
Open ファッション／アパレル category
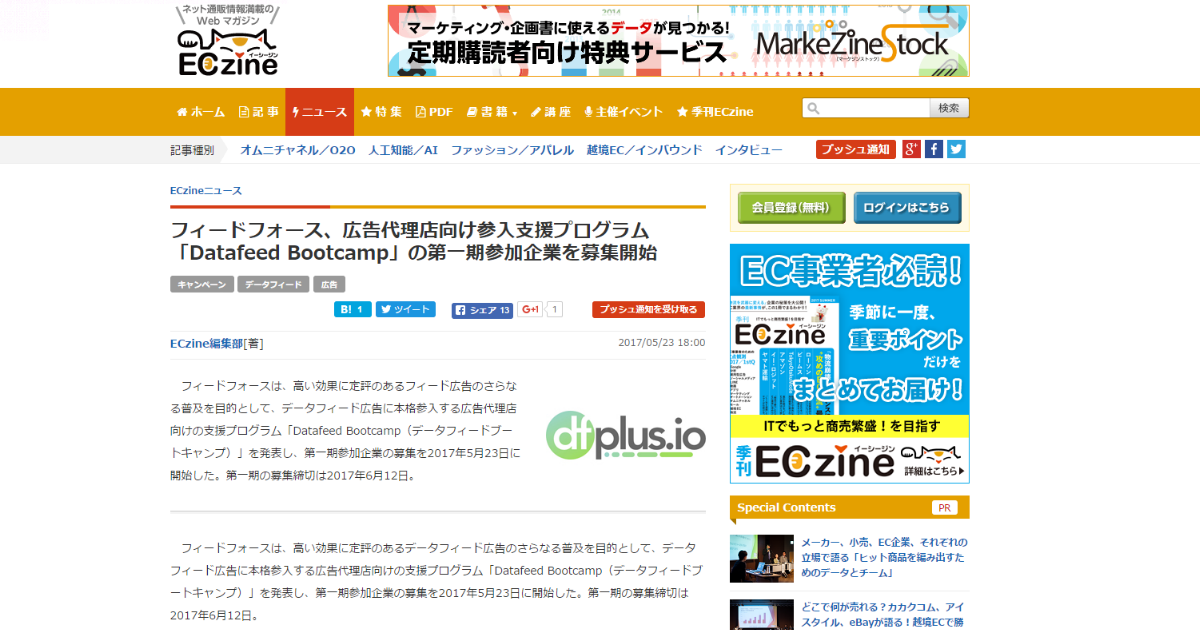pos(512,150)
